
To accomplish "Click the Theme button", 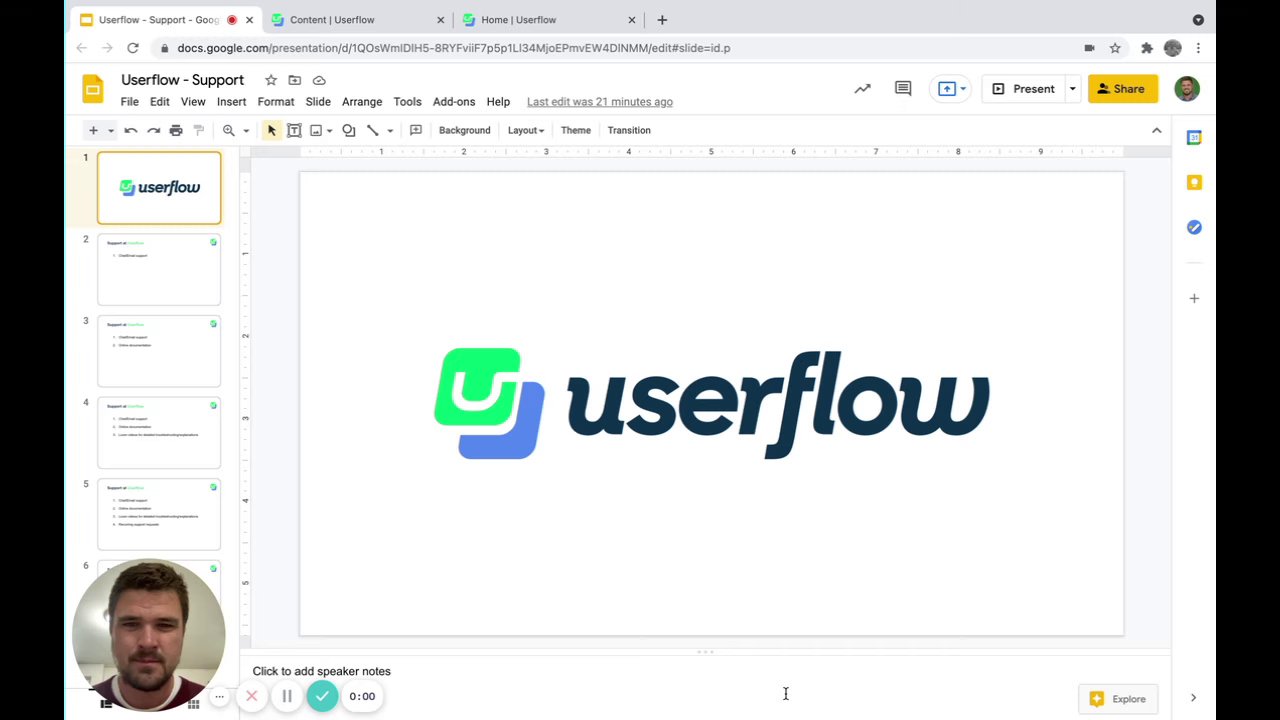I will [576, 130].
